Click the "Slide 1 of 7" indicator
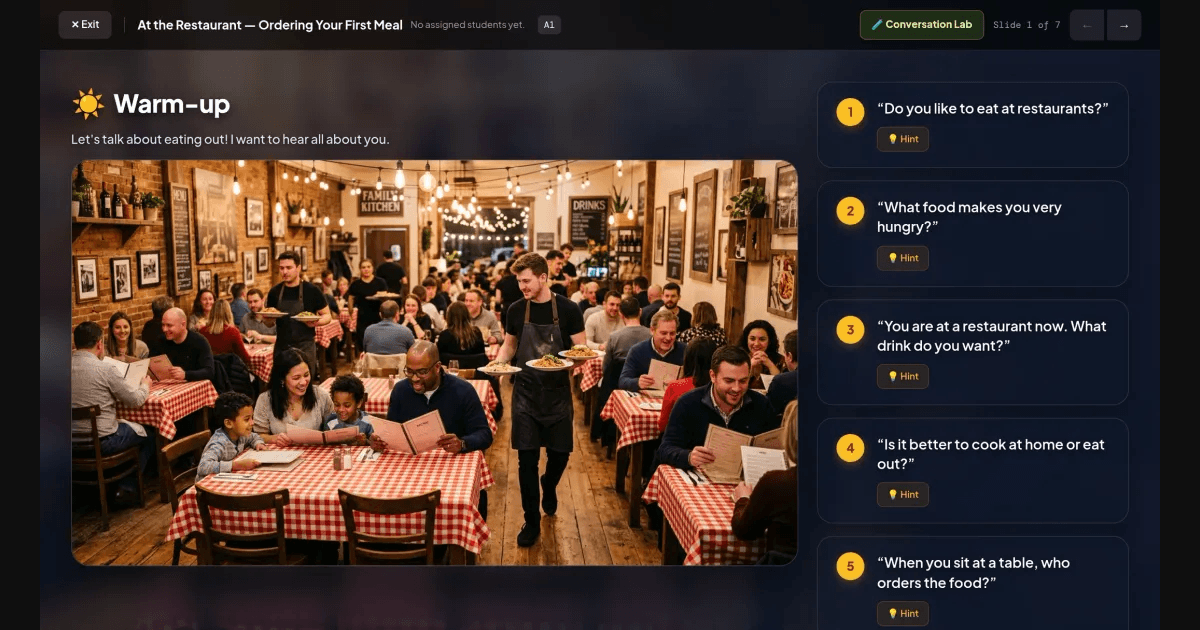 pos(1027,25)
